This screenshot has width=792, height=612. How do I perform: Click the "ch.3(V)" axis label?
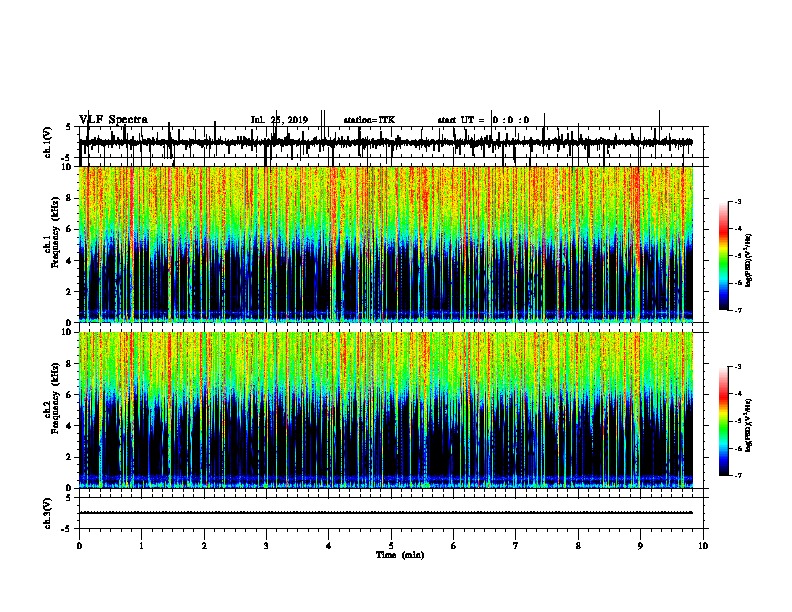coord(48,513)
